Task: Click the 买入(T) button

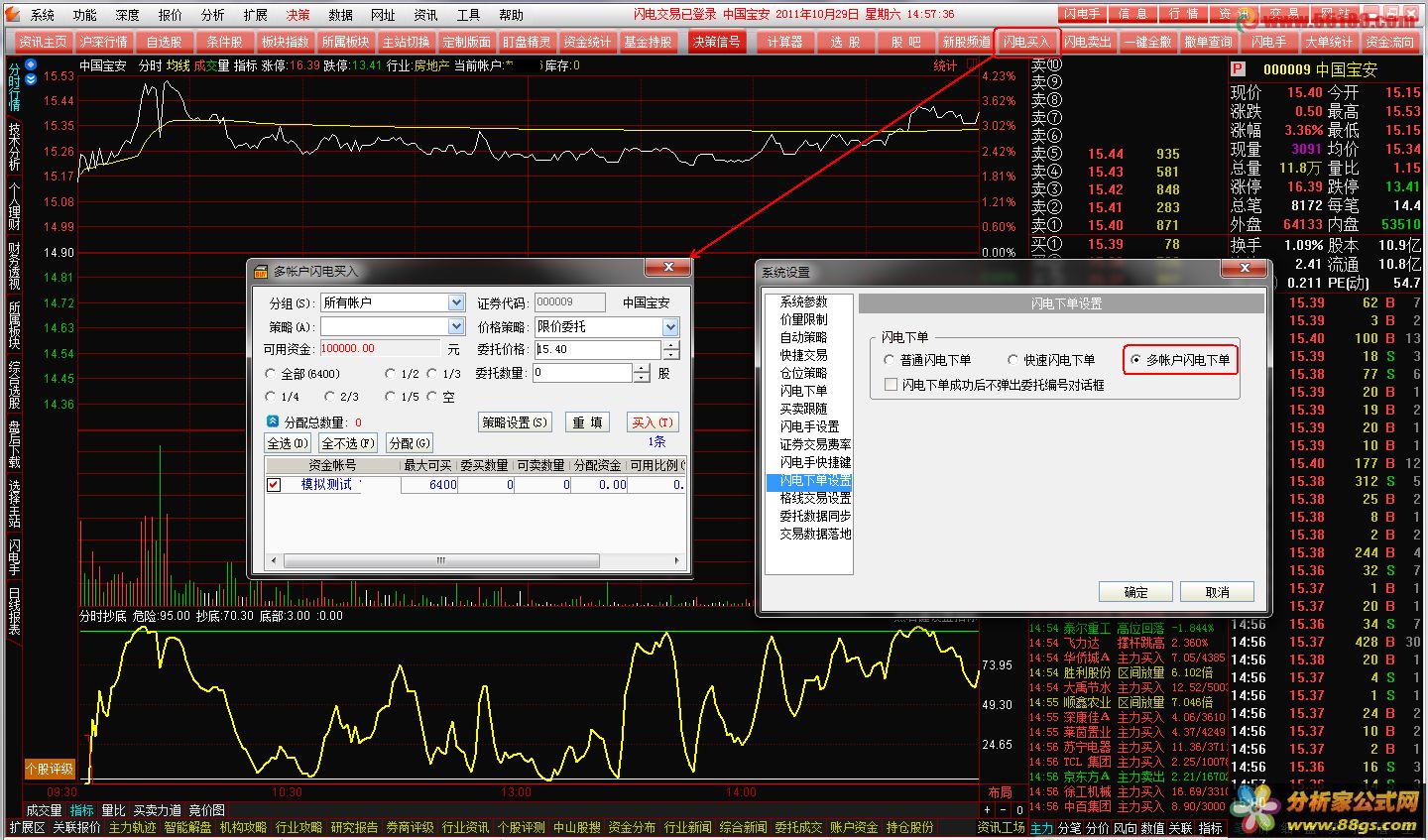Action: point(653,421)
